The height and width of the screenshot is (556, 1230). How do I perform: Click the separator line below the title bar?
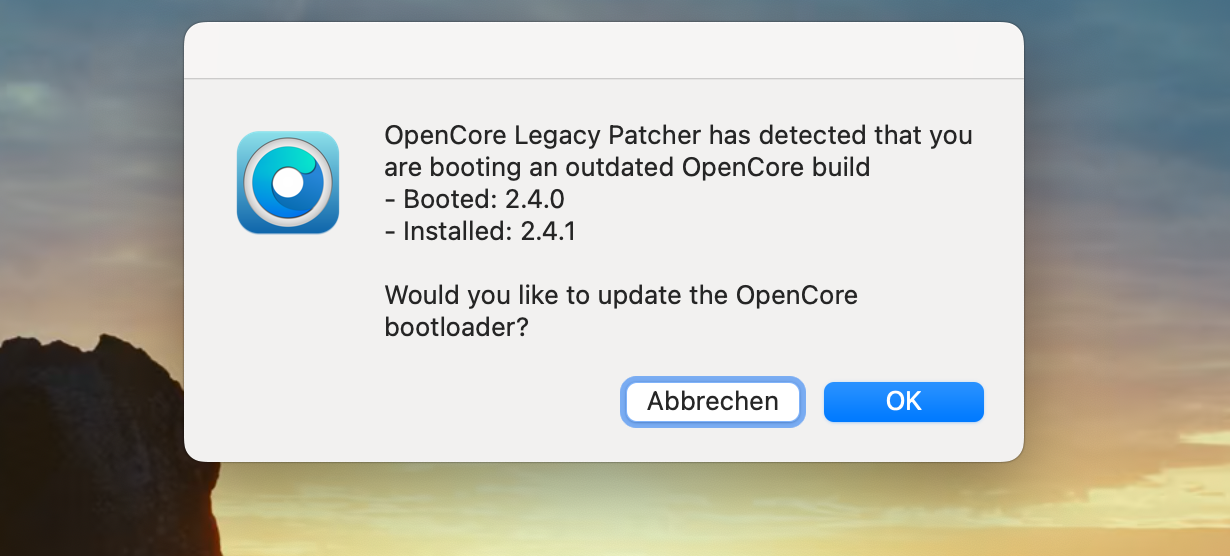[x=603, y=78]
